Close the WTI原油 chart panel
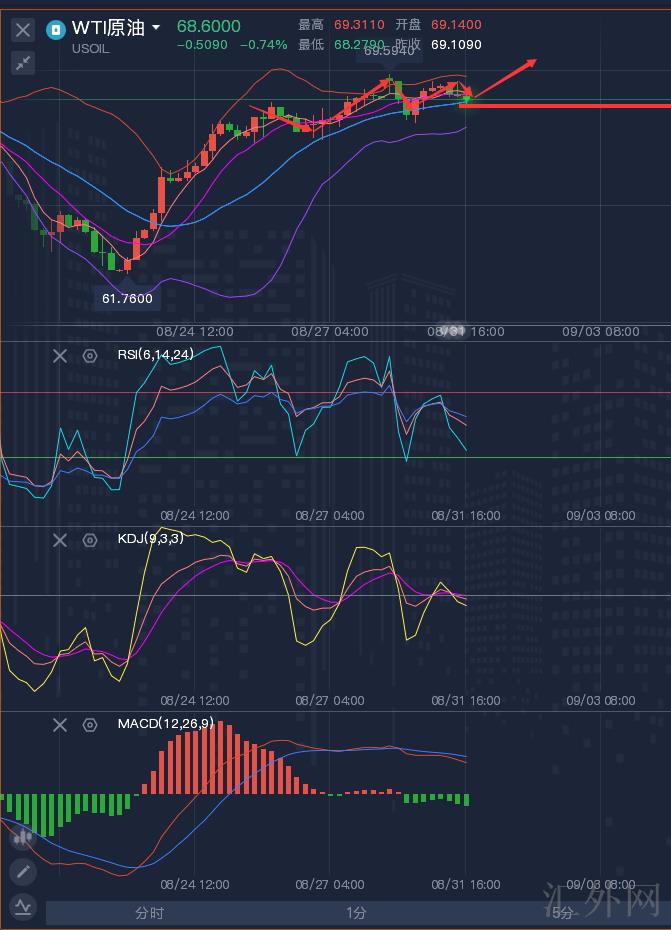671x930 pixels. click(x=22, y=30)
